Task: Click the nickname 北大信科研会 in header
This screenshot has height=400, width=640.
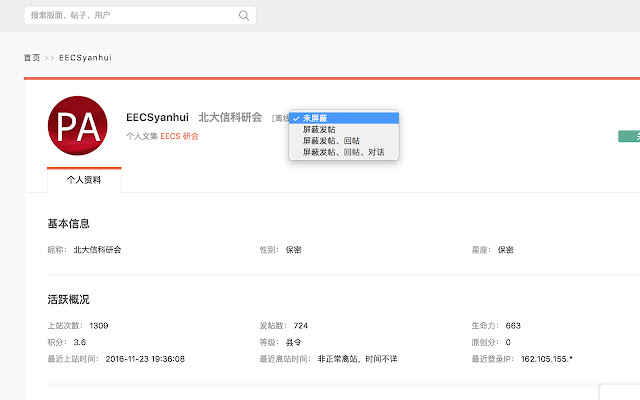Action: (230, 118)
